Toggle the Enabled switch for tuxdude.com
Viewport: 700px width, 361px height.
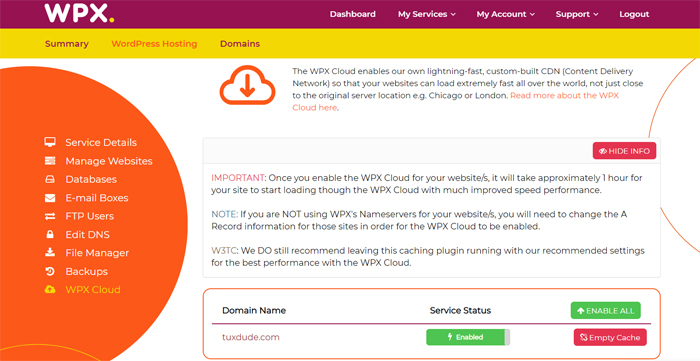[468, 337]
